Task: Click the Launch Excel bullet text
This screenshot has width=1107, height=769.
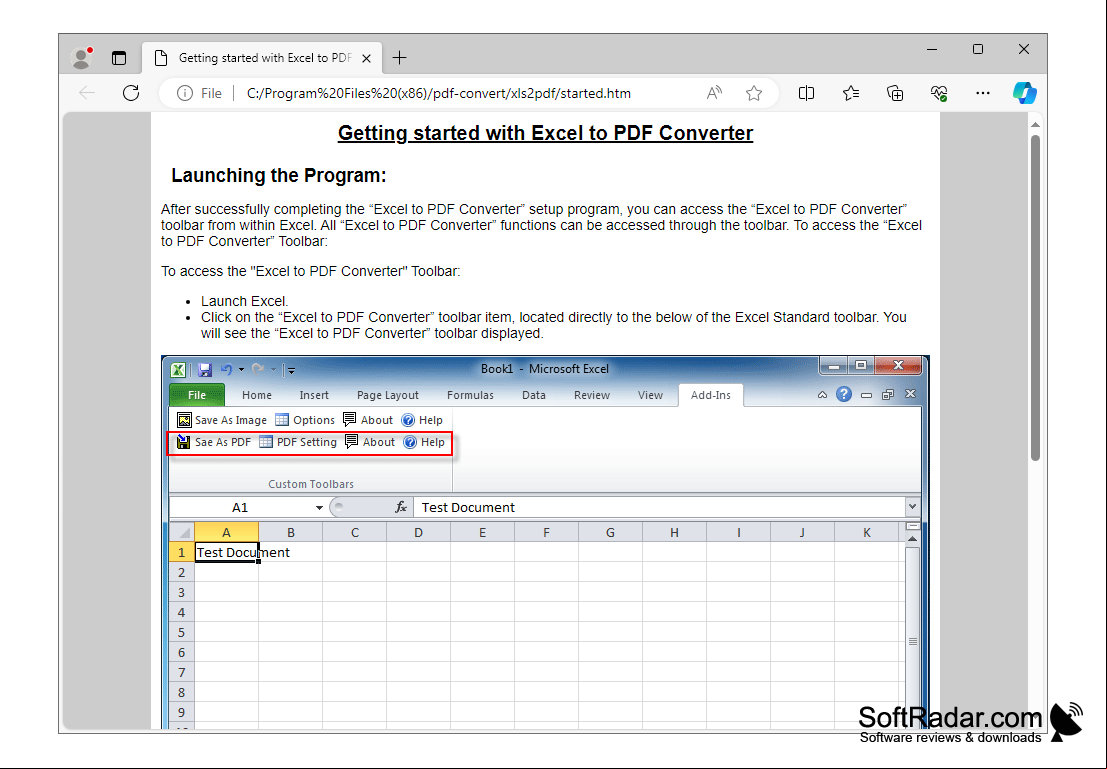Action: click(x=244, y=301)
